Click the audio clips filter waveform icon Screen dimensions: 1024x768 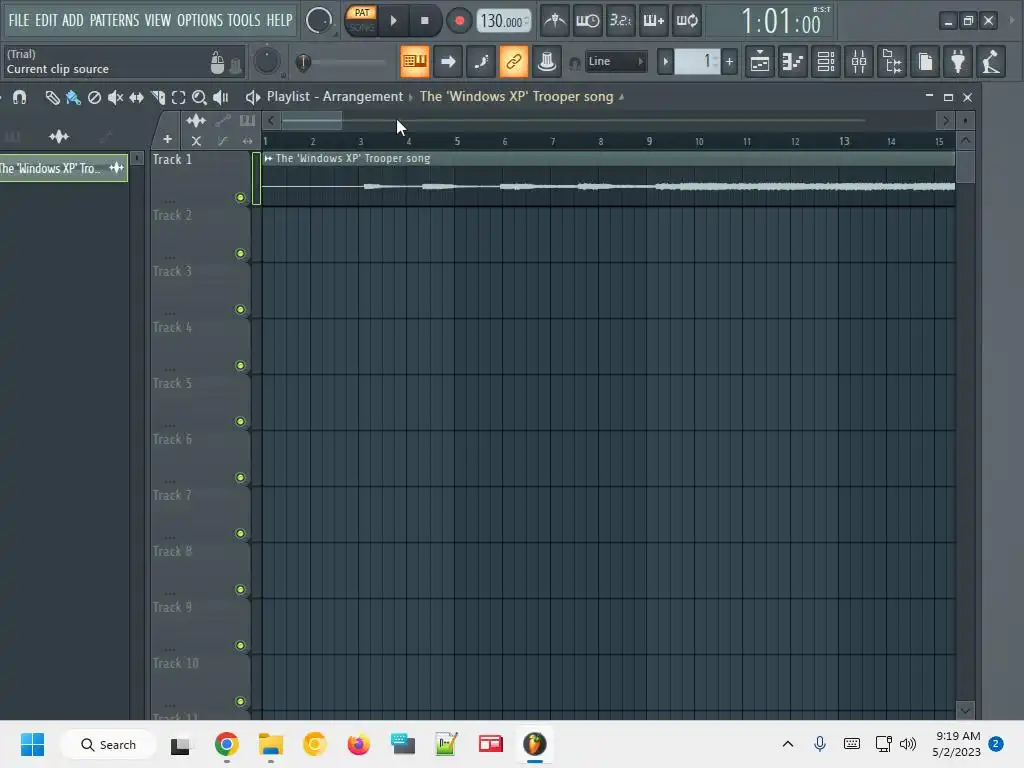point(59,136)
